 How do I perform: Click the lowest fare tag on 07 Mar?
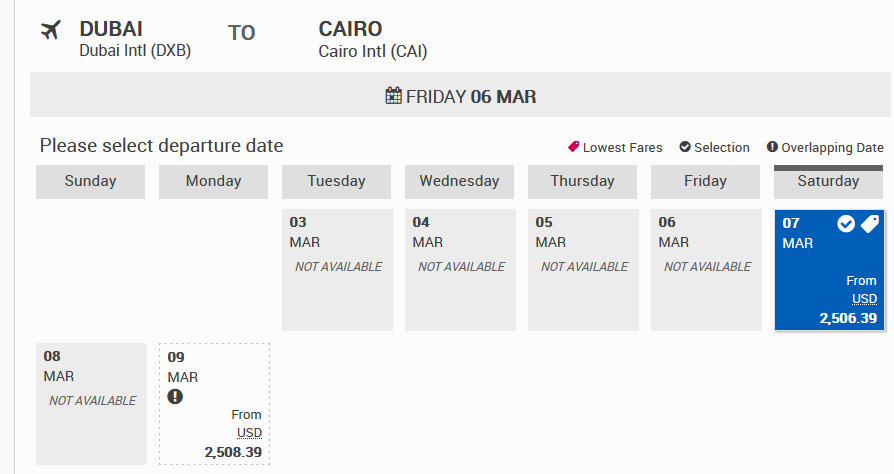point(869,224)
